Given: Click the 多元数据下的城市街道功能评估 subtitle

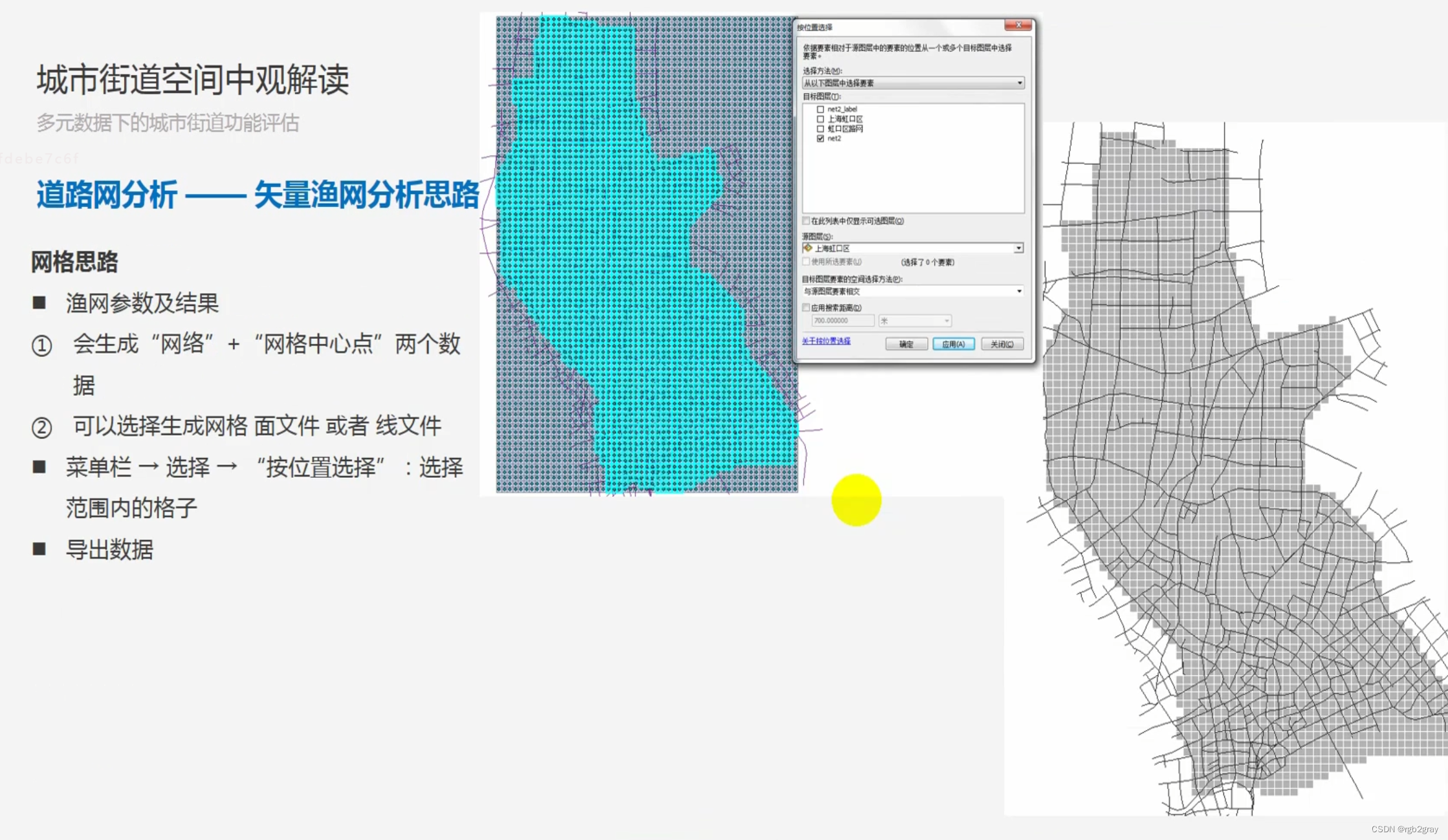Looking at the screenshot, I should (168, 123).
